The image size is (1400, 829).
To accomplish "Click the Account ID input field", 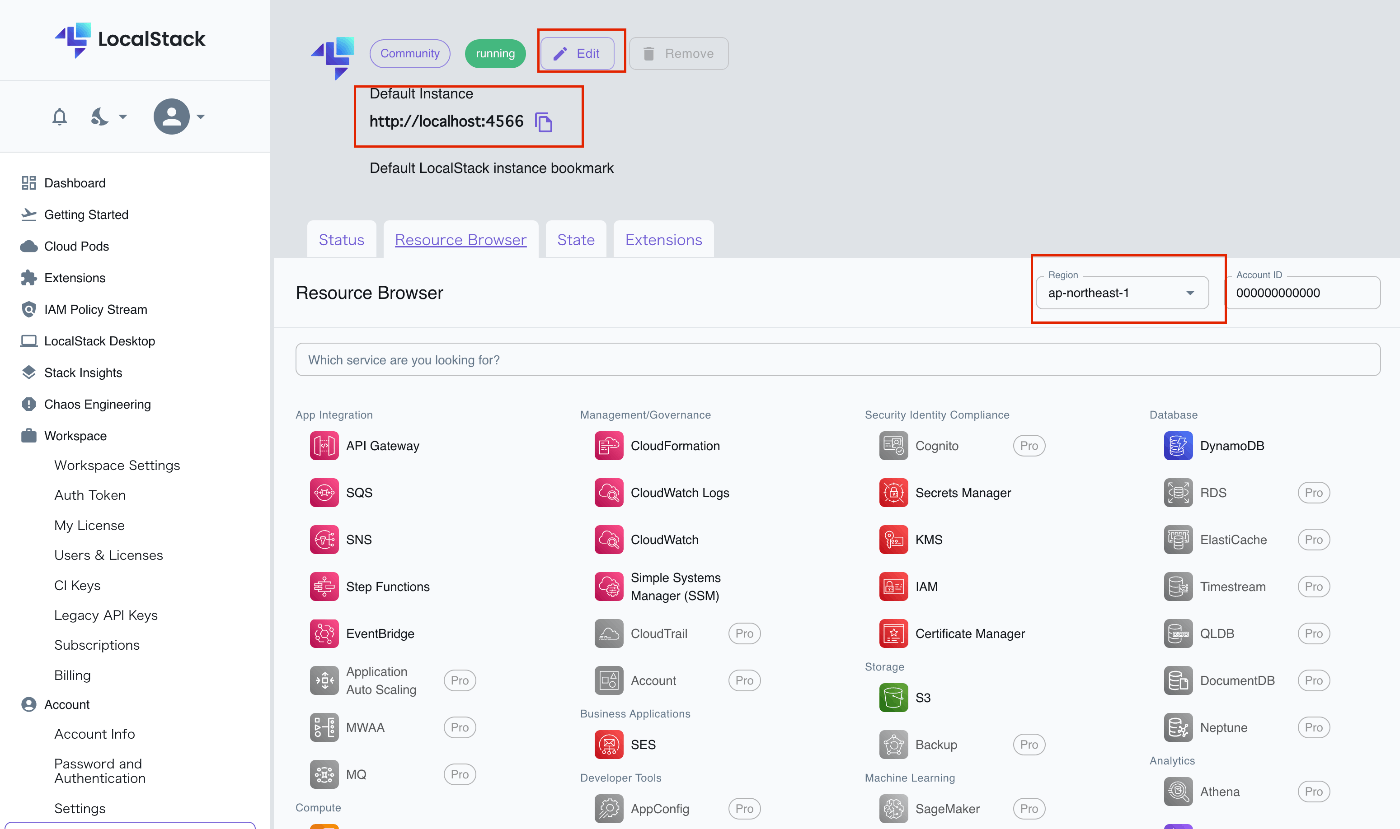I will click(1303, 293).
